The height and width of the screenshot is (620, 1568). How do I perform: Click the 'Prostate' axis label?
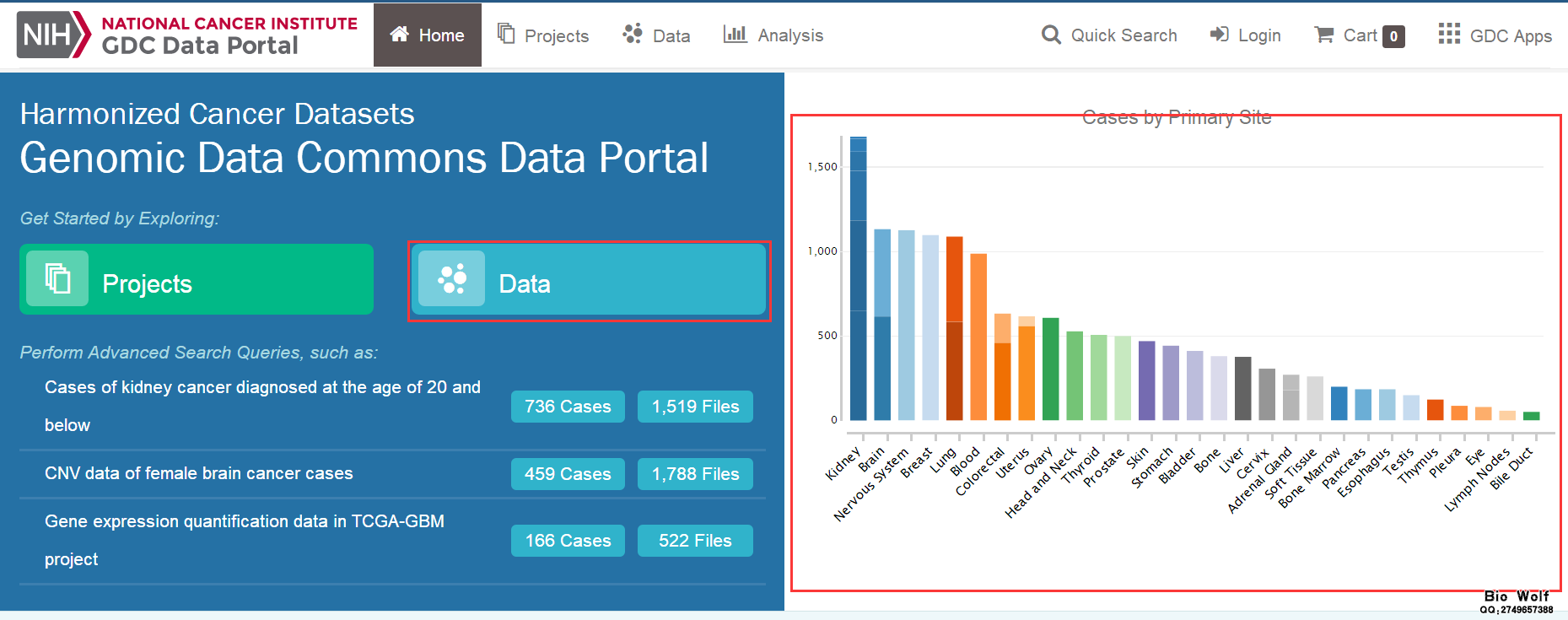point(1104,466)
